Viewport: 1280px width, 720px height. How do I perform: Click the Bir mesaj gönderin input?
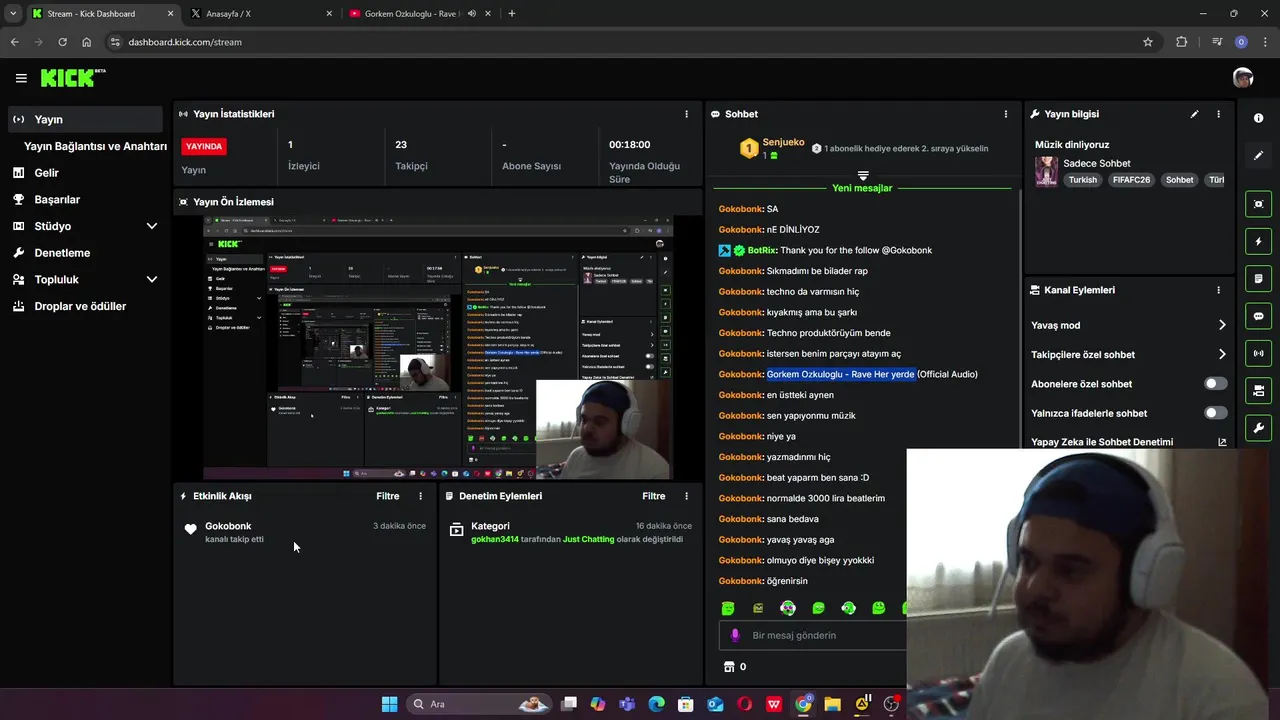(812, 635)
